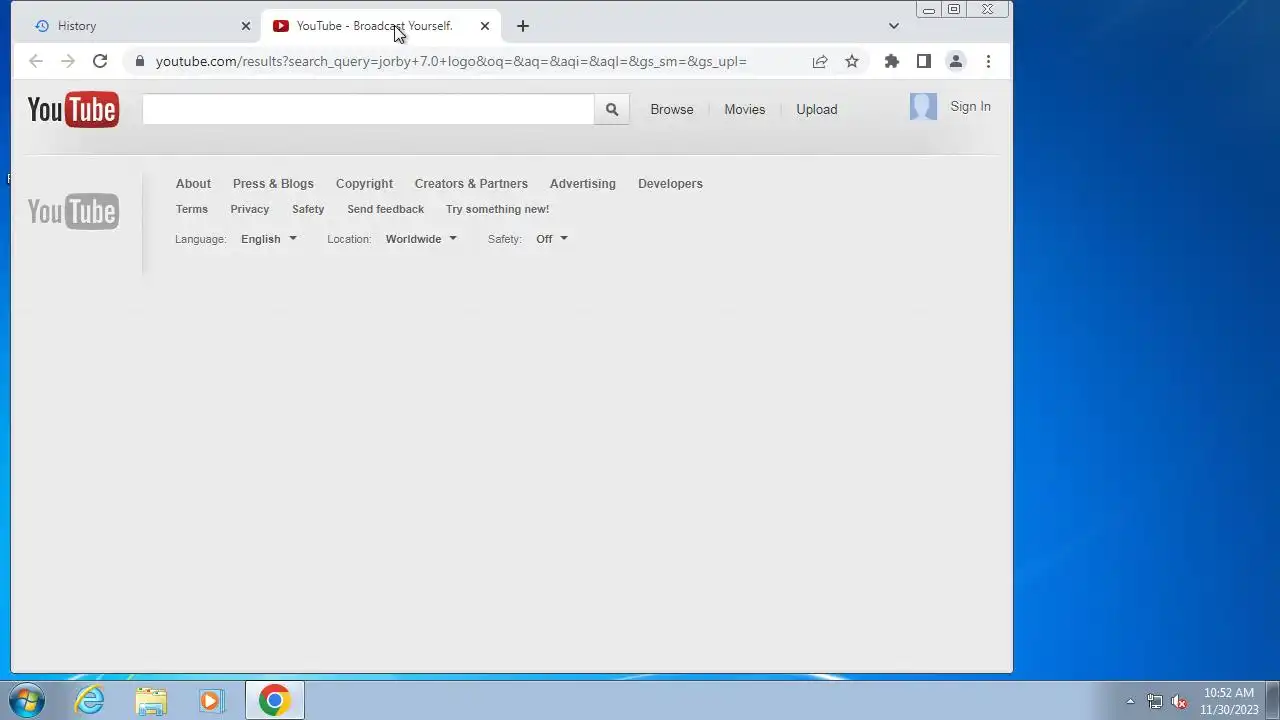Screen dimensions: 1280x720
Task: Click the YouTube logo in the header
Action: 73,109
